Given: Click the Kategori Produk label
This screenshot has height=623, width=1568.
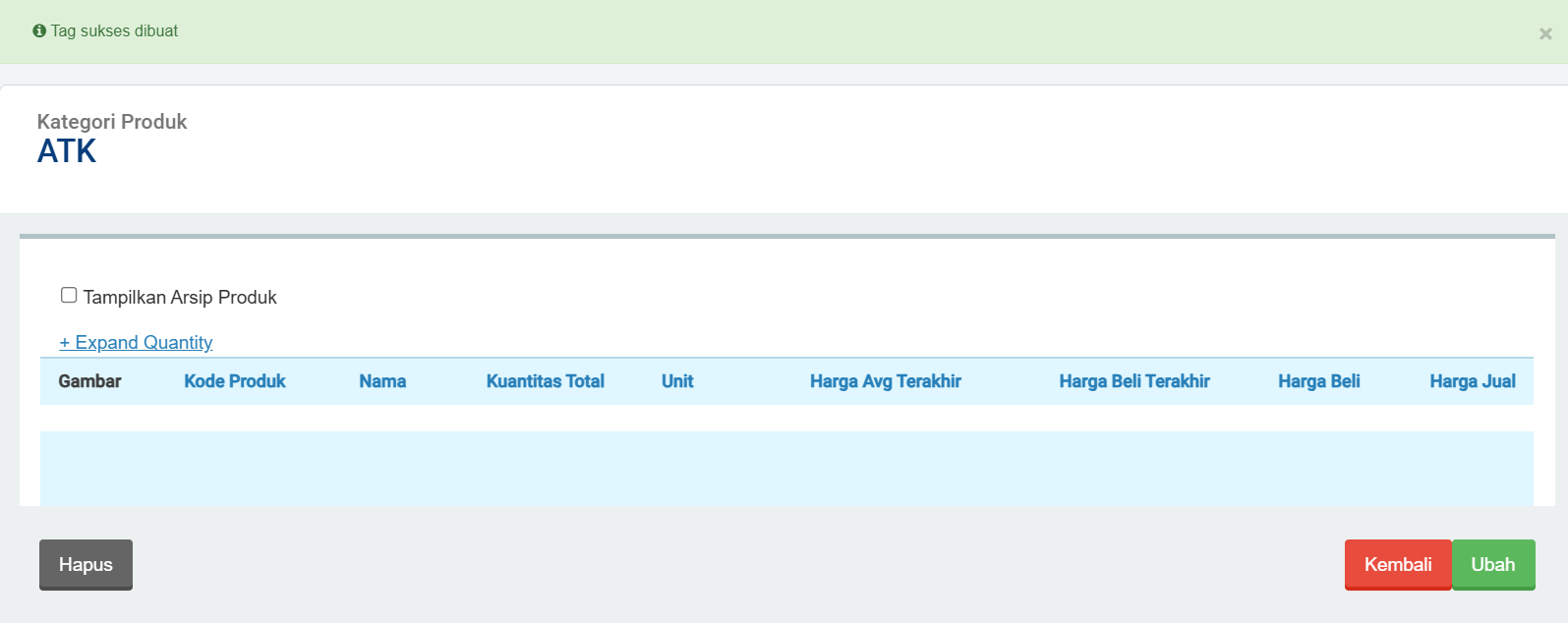Looking at the screenshot, I should point(112,122).
